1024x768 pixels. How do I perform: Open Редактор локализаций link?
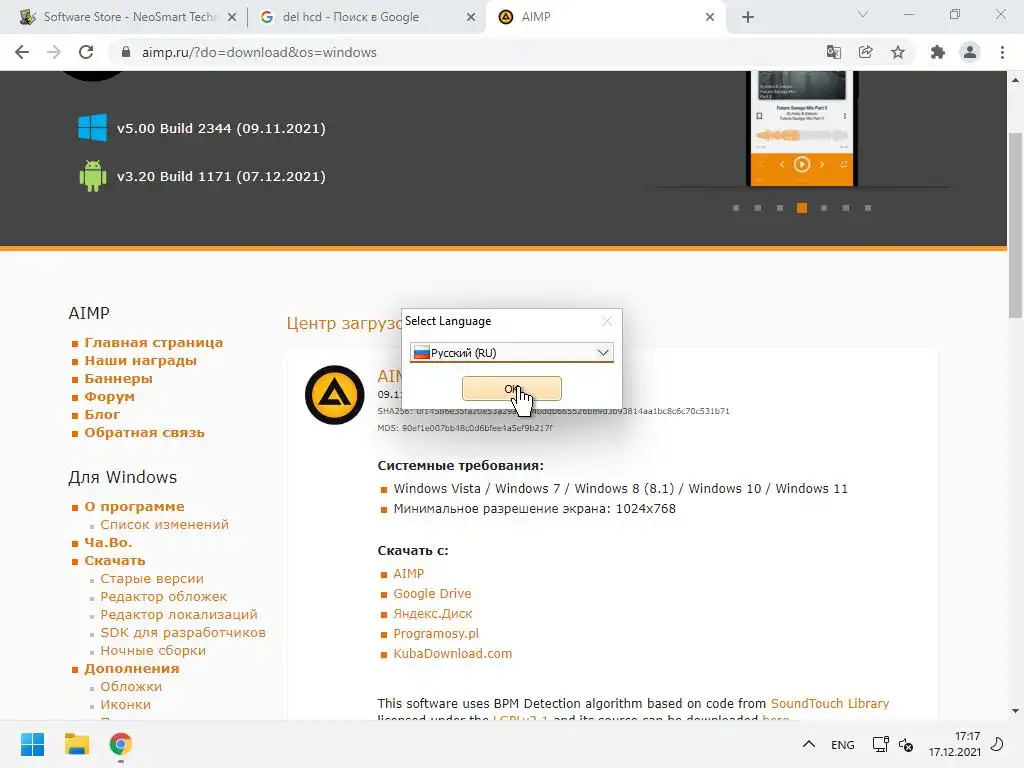tap(179, 615)
